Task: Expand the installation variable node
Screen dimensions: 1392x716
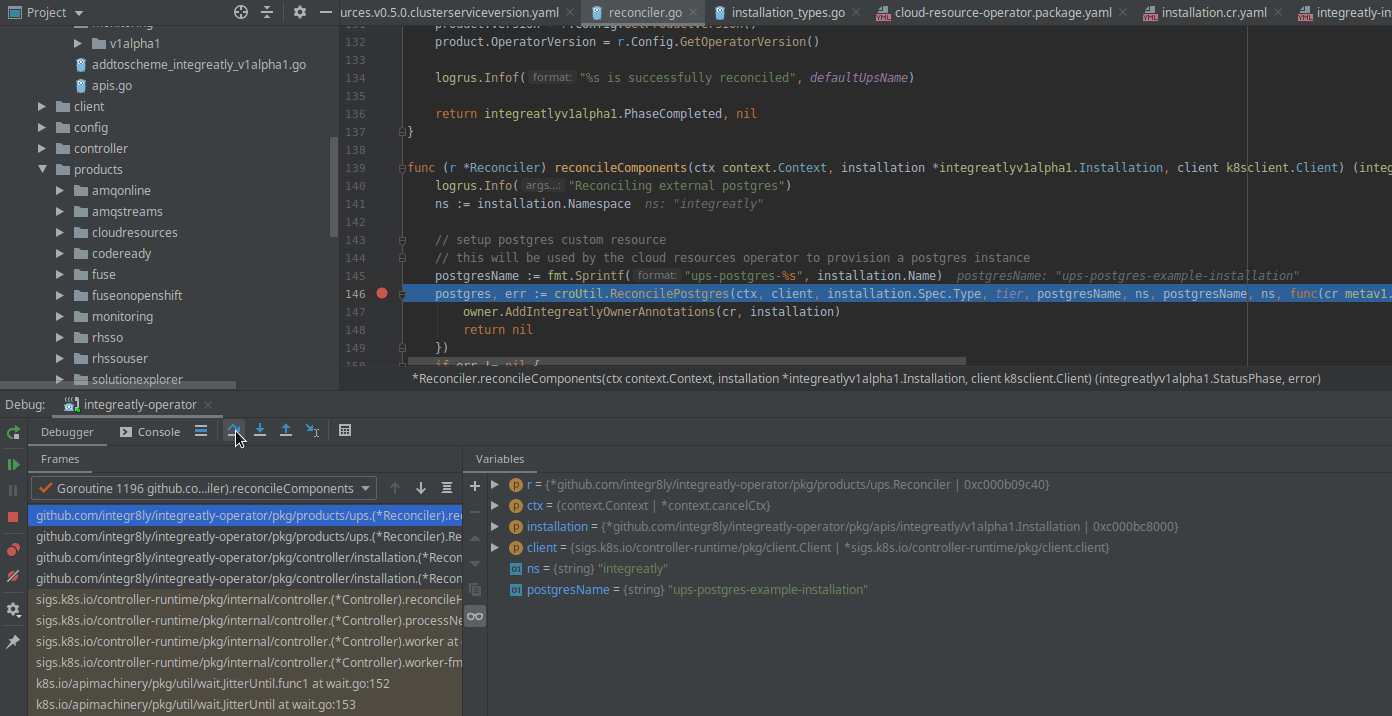Action: pos(495,527)
